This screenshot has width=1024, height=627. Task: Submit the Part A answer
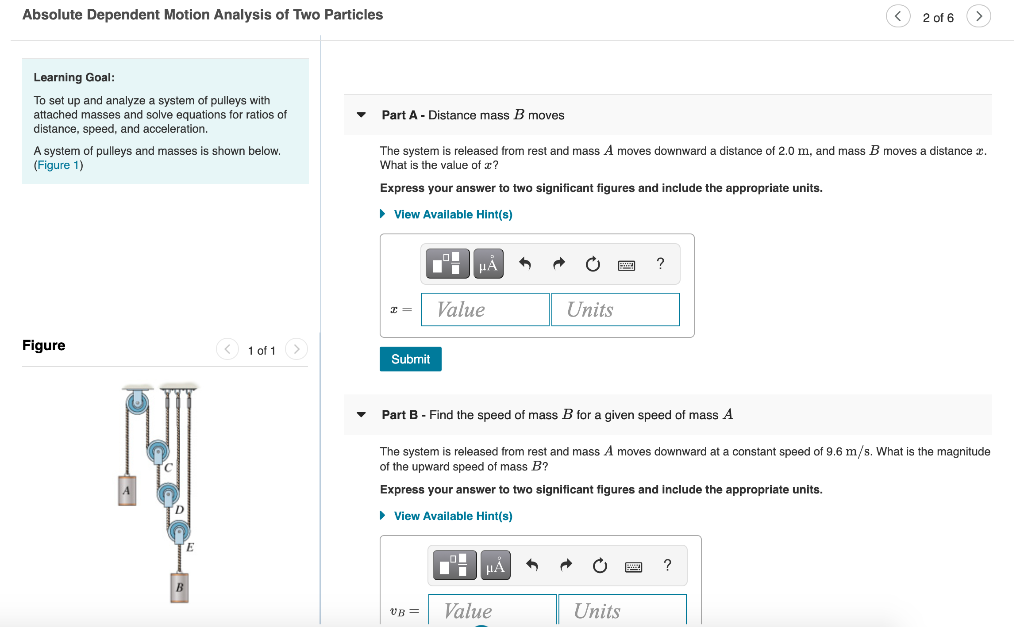410,359
